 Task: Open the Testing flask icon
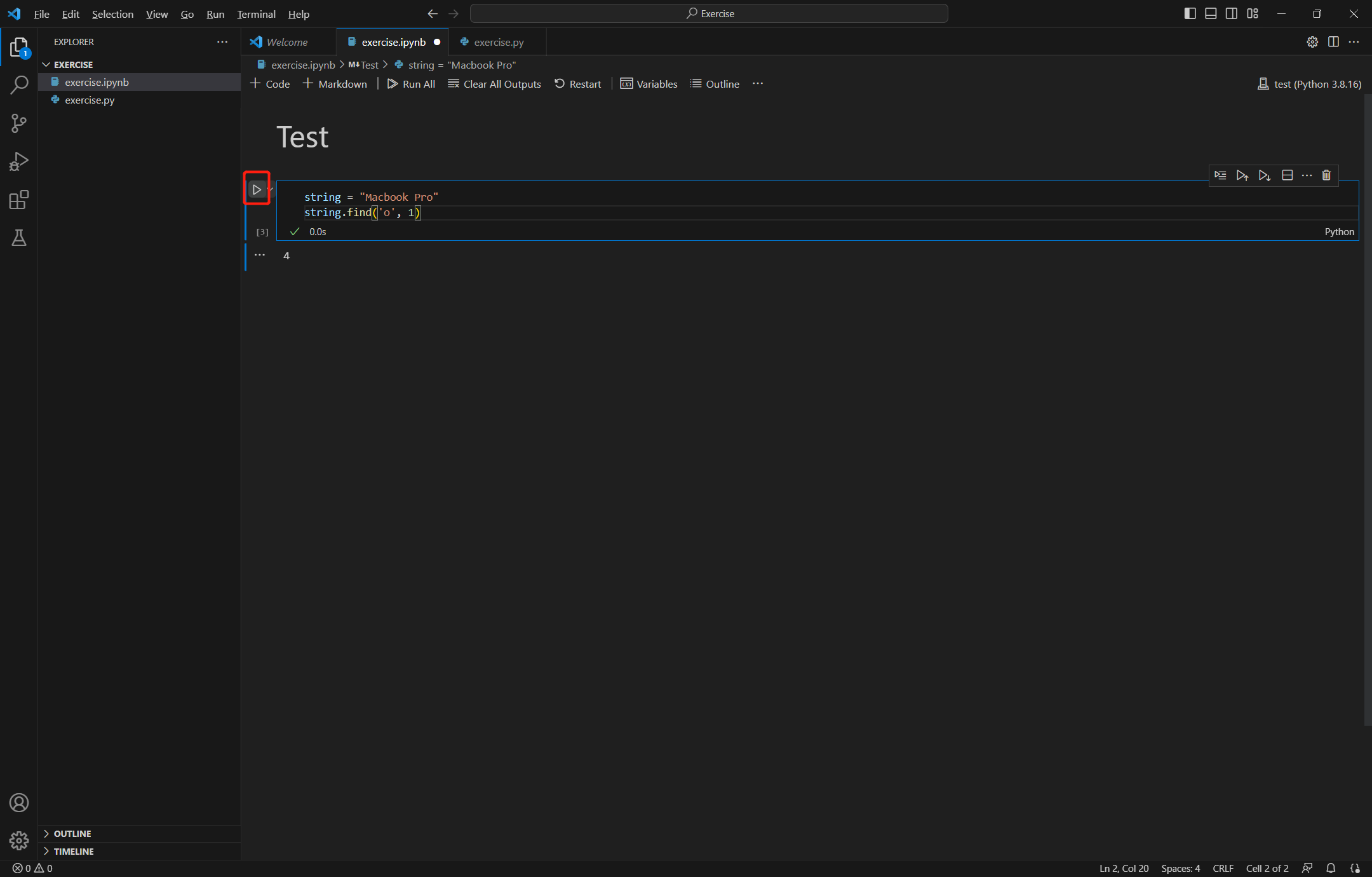(19, 238)
